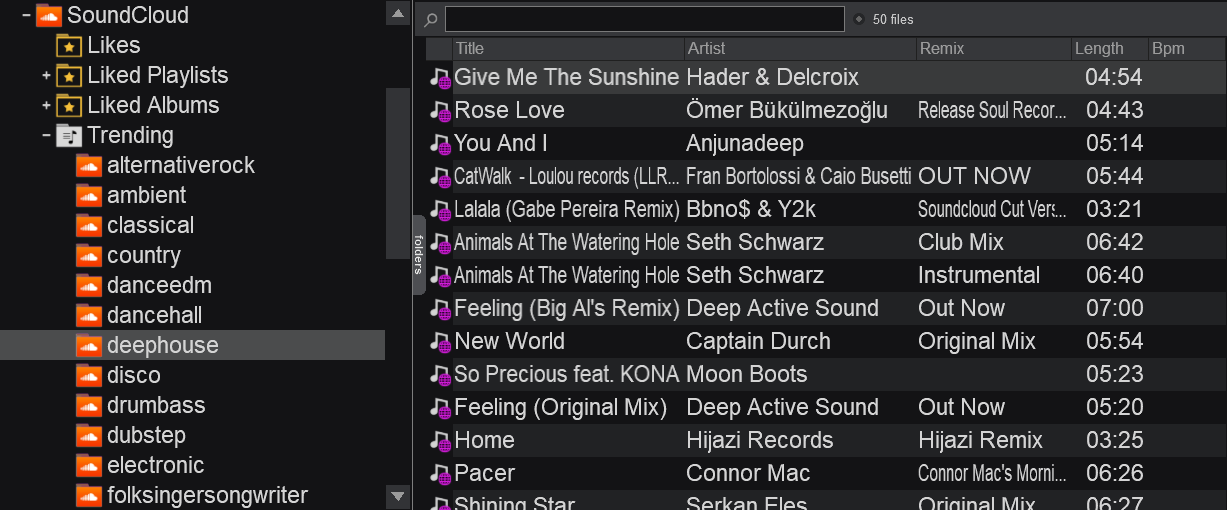Click the Liked Albums starred folder icon
The image size is (1227, 510).
tap(68, 105)
